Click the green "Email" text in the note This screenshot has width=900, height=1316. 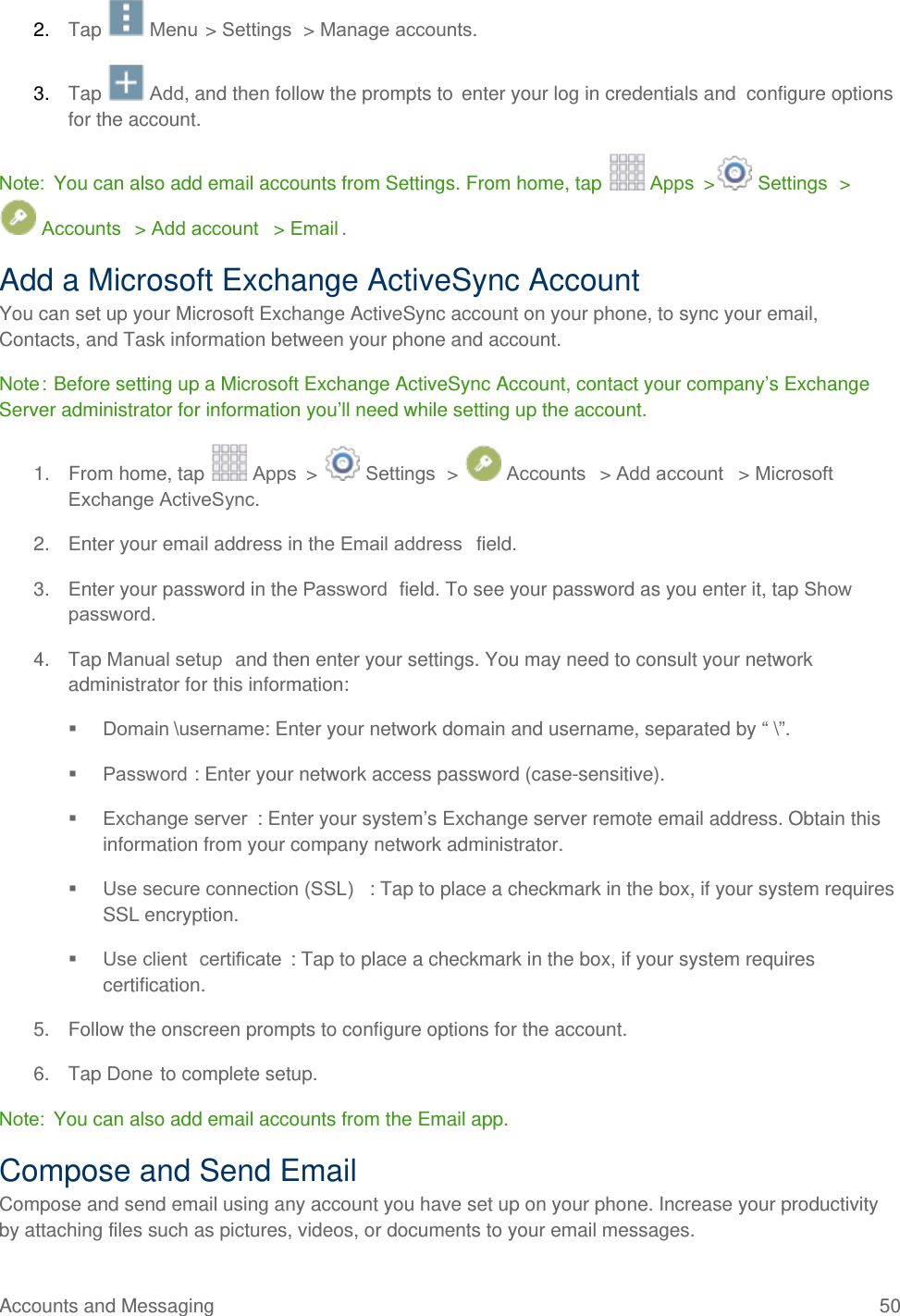click(314, 228)
